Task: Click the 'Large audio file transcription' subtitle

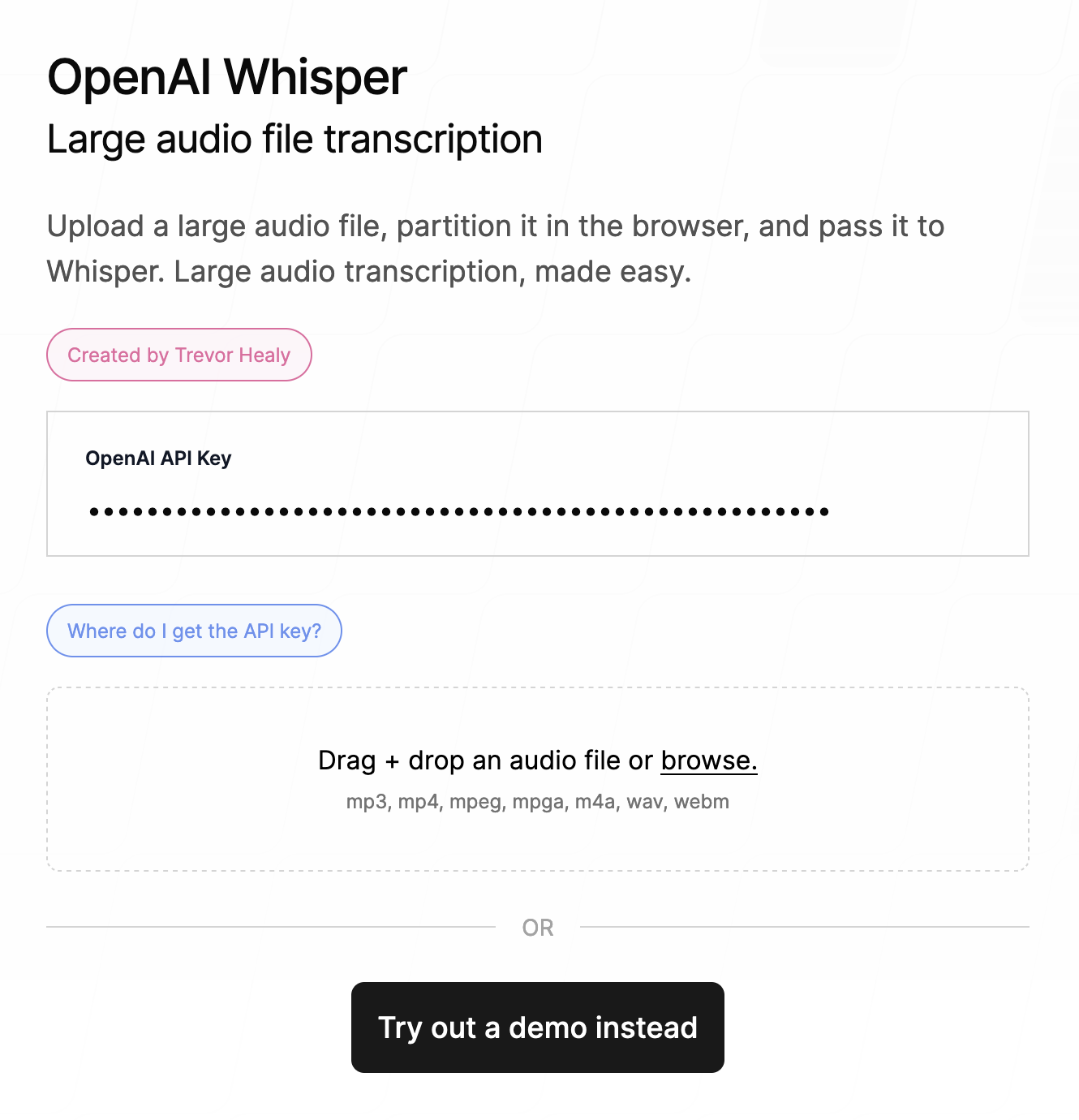Action: 295,139
